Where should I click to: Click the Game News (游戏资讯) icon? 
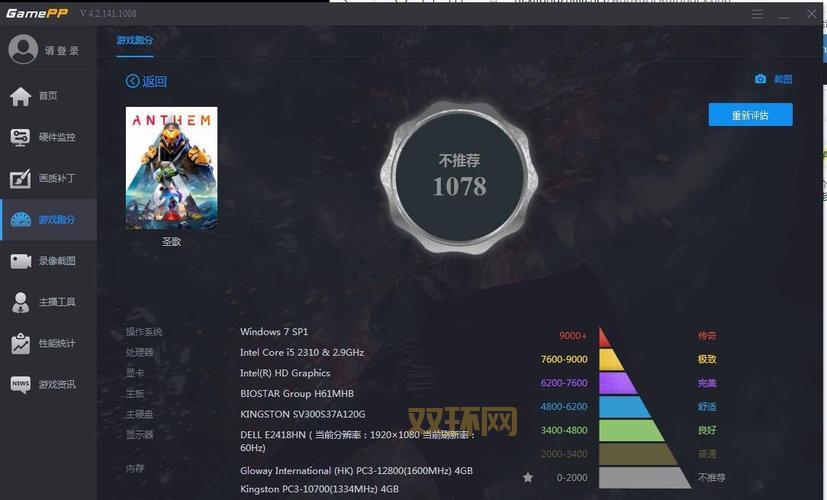[20, 385]
